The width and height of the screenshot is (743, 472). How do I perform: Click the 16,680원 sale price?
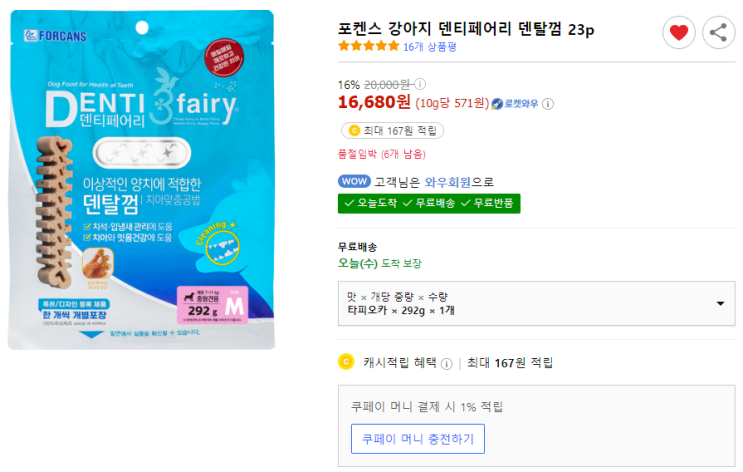pyautogui.click(x=374, y=102)
